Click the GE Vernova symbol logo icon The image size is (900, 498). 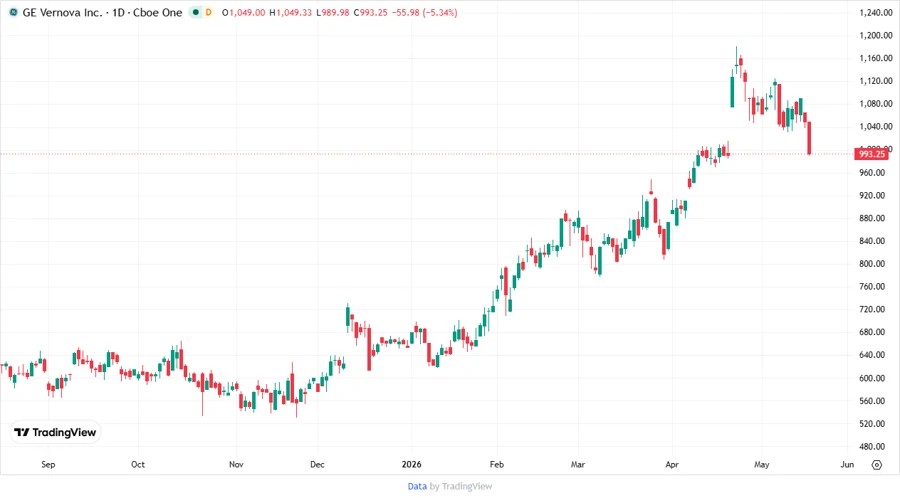tap(13, 12)
